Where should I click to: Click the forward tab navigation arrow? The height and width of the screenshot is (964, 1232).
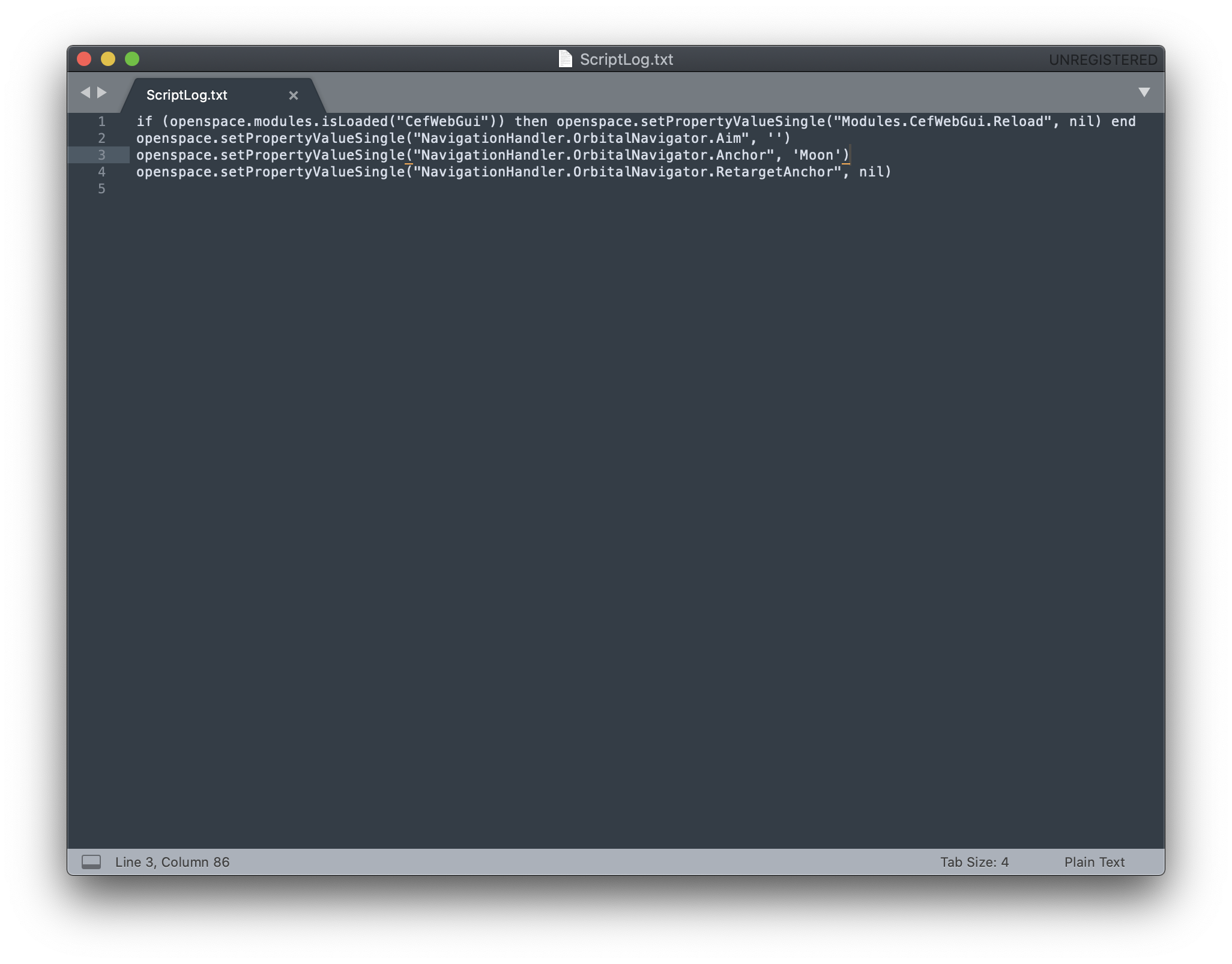coord(102,92)
